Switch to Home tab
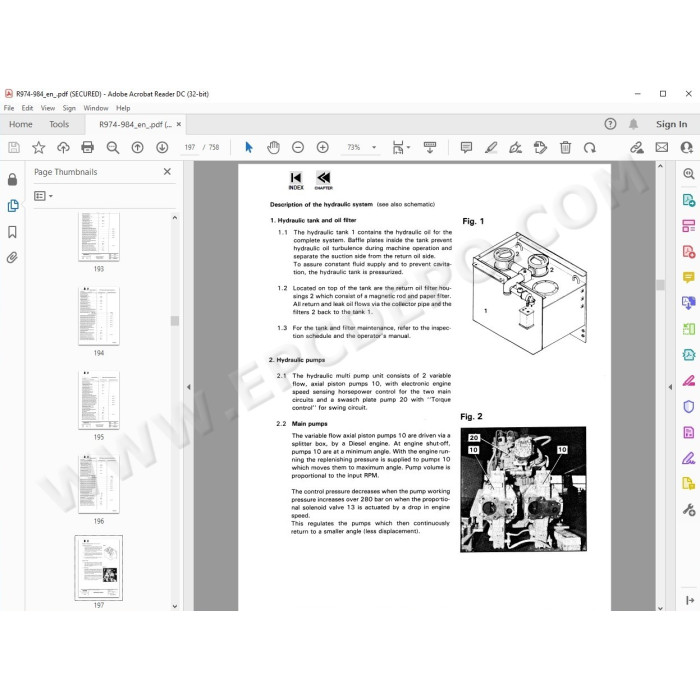Viewport: 700px width, 700px height. point(21,124)
